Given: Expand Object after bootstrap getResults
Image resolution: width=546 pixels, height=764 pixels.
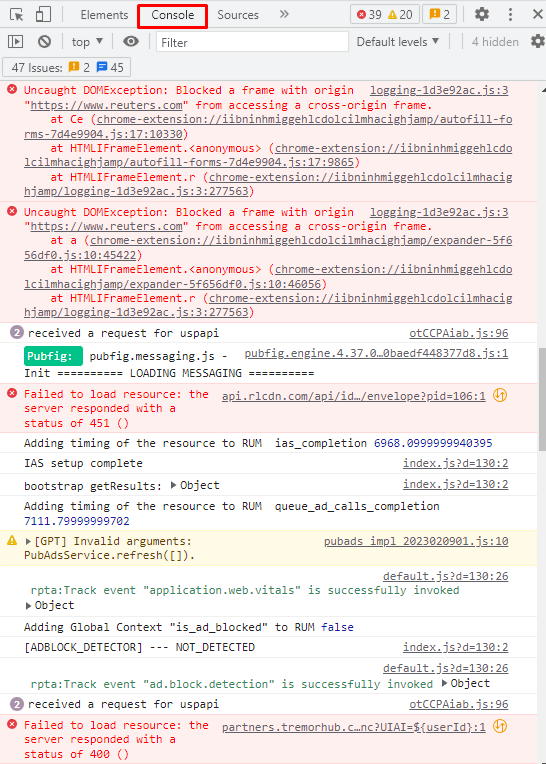Looking at the screenshot, I should 195,485.
